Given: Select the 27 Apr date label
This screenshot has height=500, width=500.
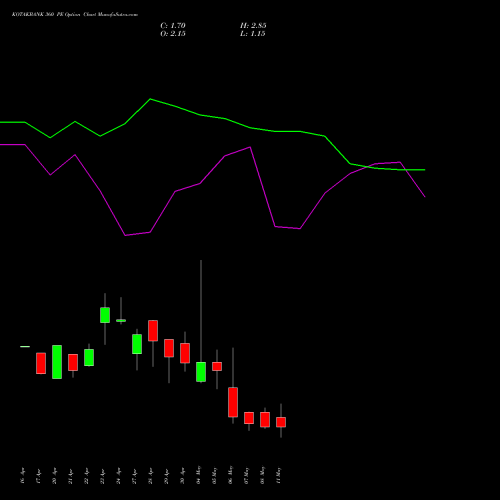Looking at the screenshot, I should coord(134,476).
